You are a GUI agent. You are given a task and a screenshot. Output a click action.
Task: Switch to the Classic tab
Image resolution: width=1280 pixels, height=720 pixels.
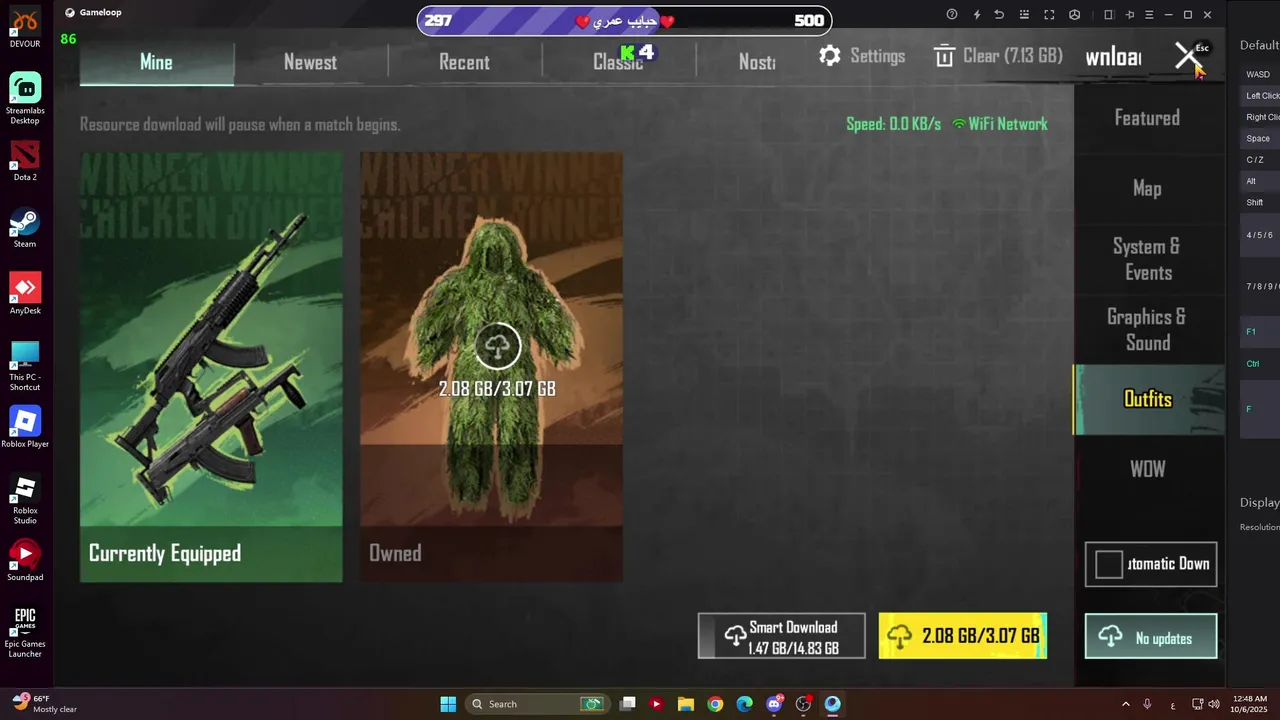point(618,62)
